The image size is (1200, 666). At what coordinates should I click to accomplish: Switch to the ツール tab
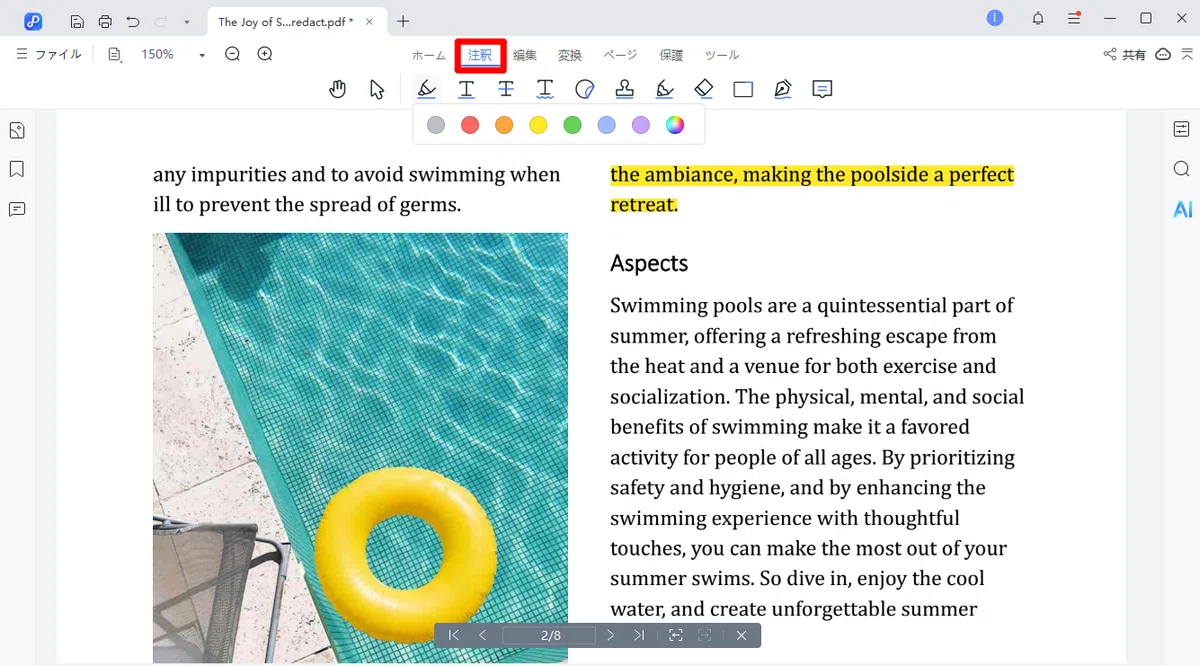tap(722, 55)
